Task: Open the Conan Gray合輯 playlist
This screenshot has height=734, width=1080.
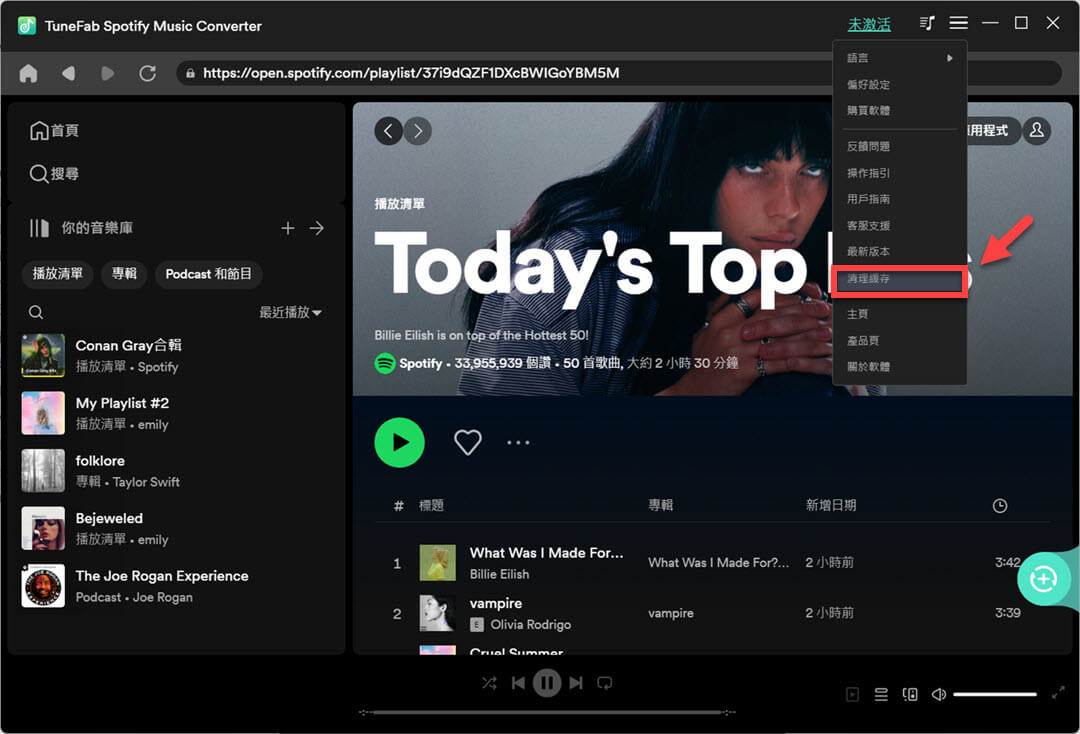Action: coord(176,355)
